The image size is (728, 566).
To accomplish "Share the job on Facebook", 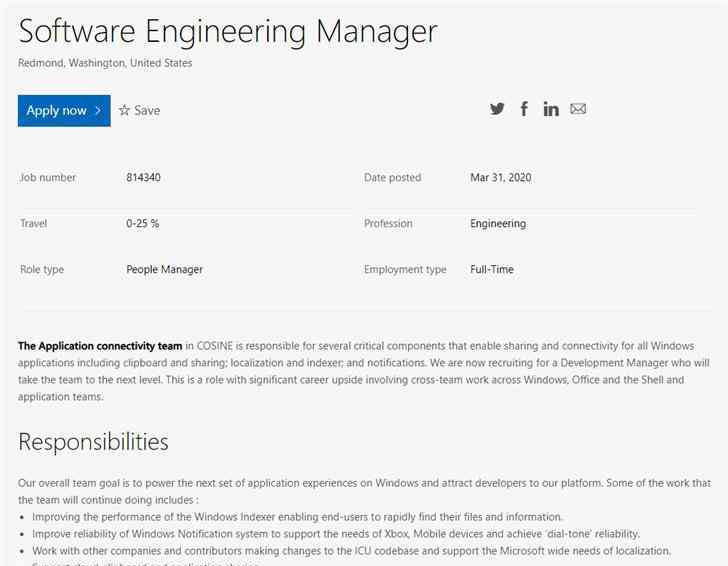I will tap(524, 109).
